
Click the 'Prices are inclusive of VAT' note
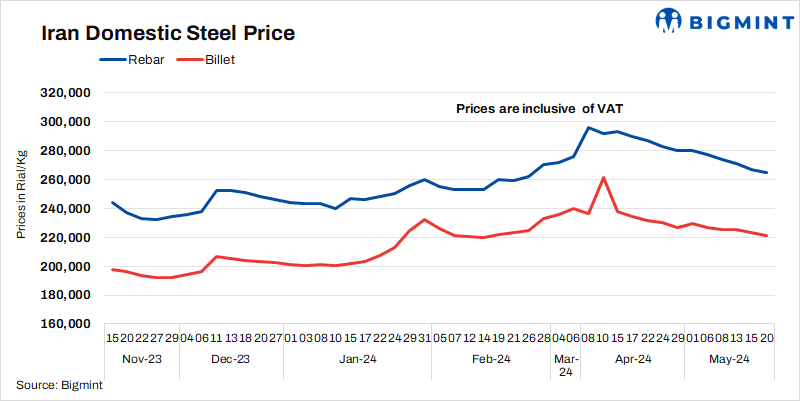540,107
